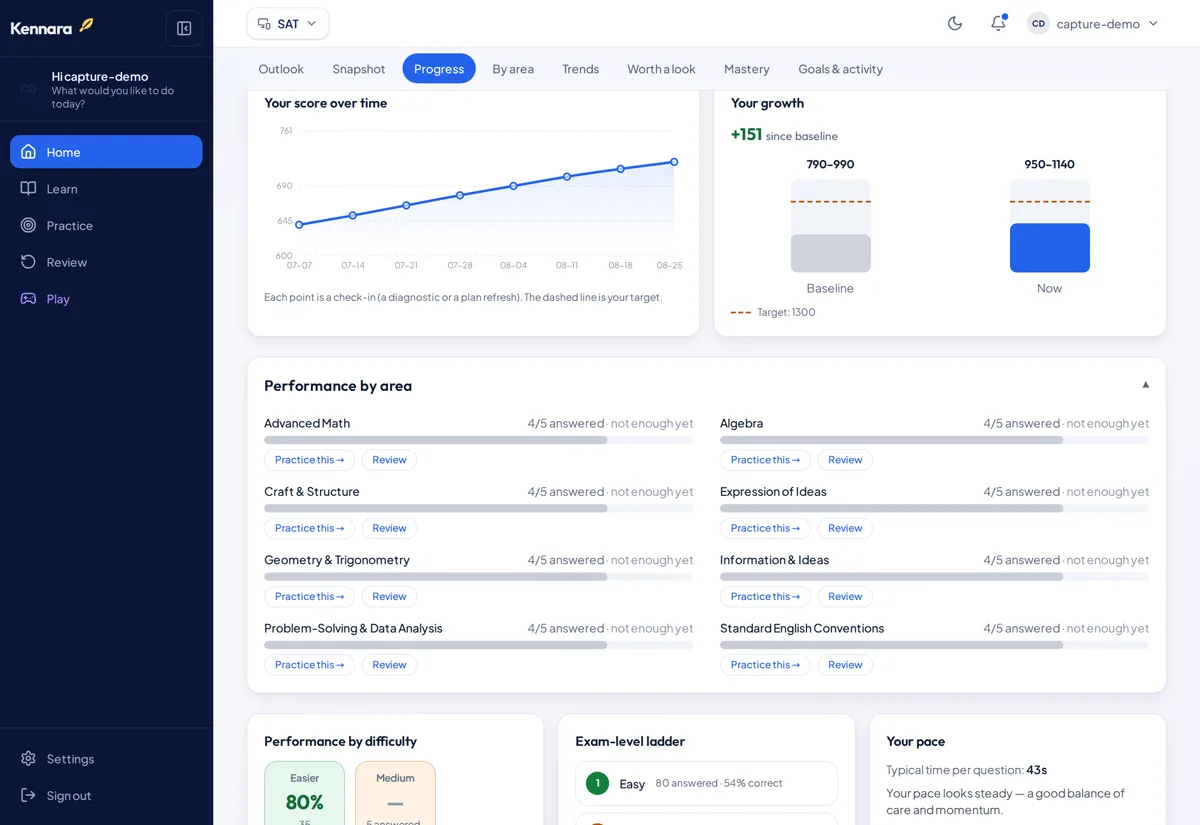Click Review for Geometry & Trigonometry

tap(389, 596)
